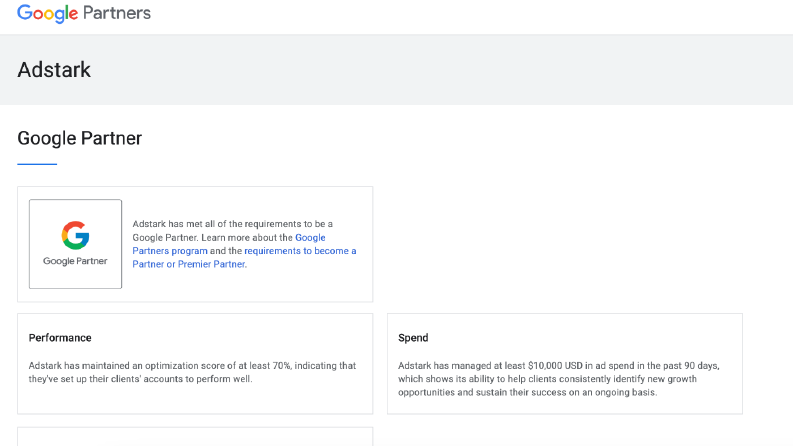Viewport: 793px width, 446px height.
Task: Click the Google Partners logo
Action: [x=84, y=13]
